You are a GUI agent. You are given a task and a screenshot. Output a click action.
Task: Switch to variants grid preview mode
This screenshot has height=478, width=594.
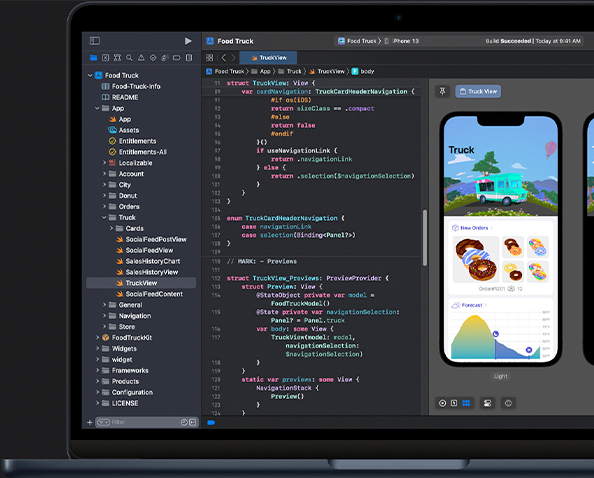click(x=466, y=403)
